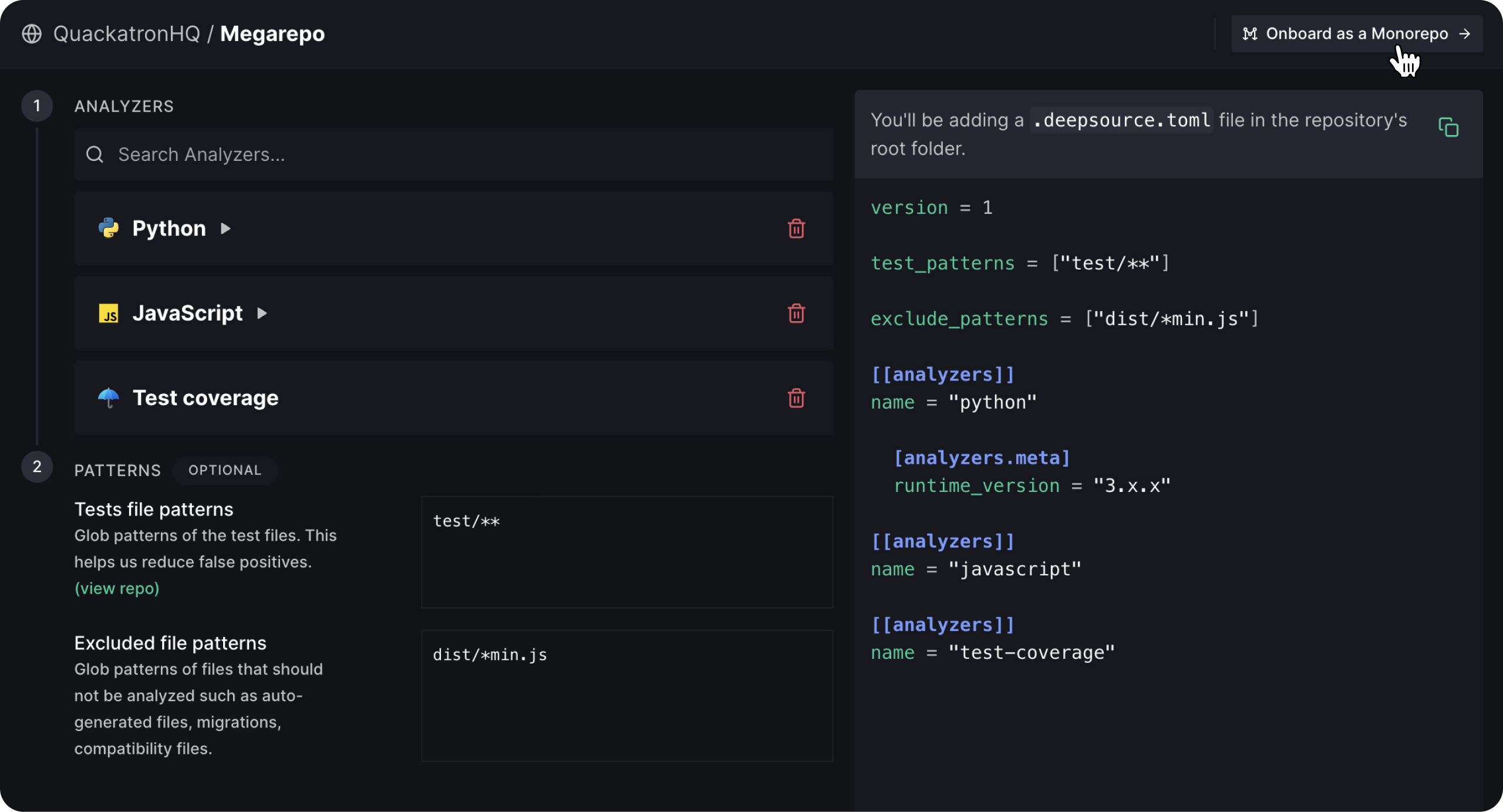
Task: Click the Test coverage umbrella icon
Action: point(109,397)
